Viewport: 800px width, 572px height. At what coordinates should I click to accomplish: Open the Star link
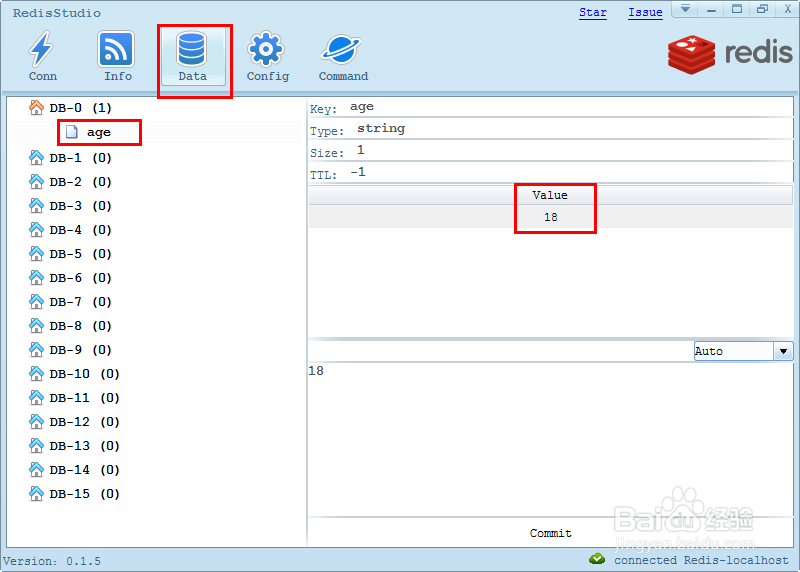pyautogui.click(x=593, y=12)
